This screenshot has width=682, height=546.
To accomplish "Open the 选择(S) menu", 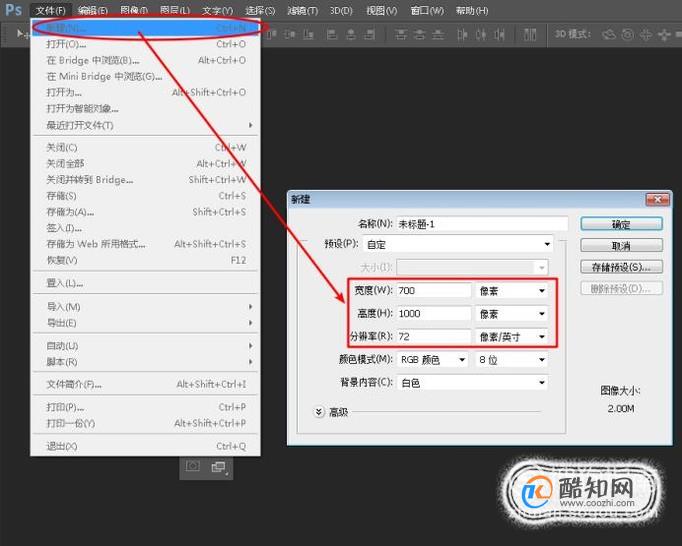I will tap(260, 10).
